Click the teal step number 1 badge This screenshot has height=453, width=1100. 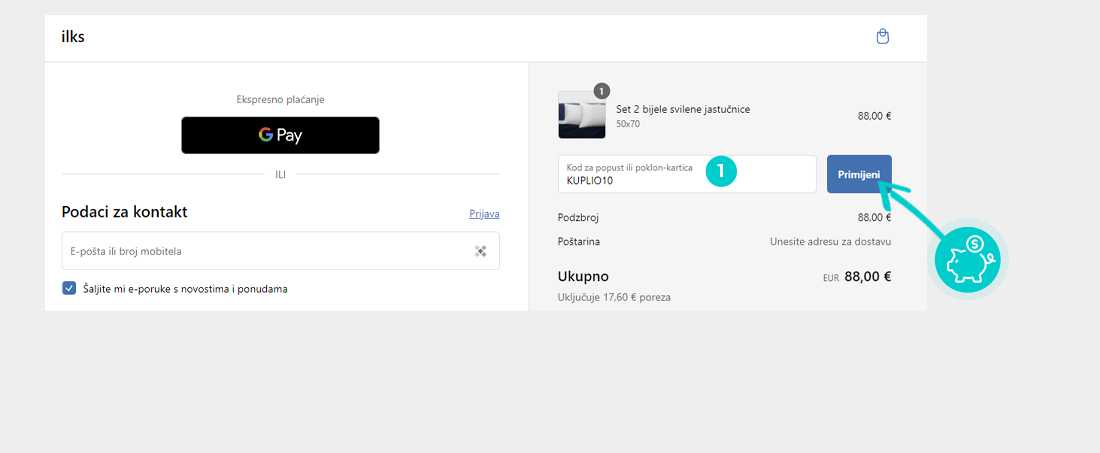(721, 171)
